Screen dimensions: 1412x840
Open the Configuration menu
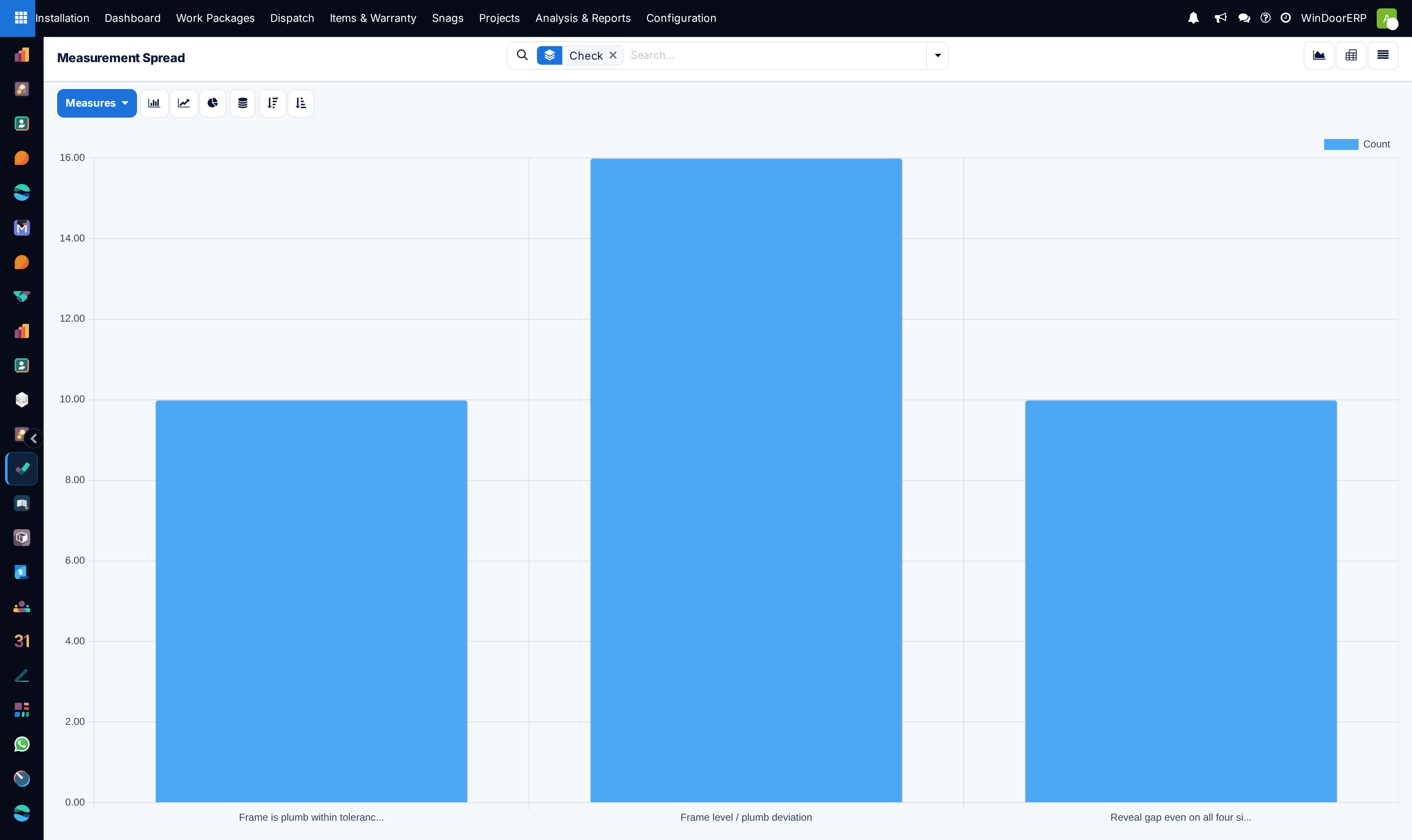click(681, 18)
